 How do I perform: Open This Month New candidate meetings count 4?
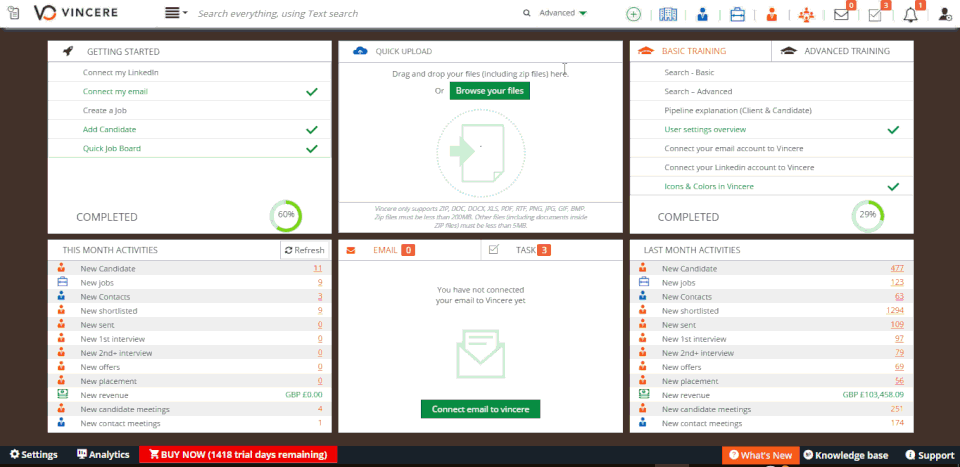[320, 409]
